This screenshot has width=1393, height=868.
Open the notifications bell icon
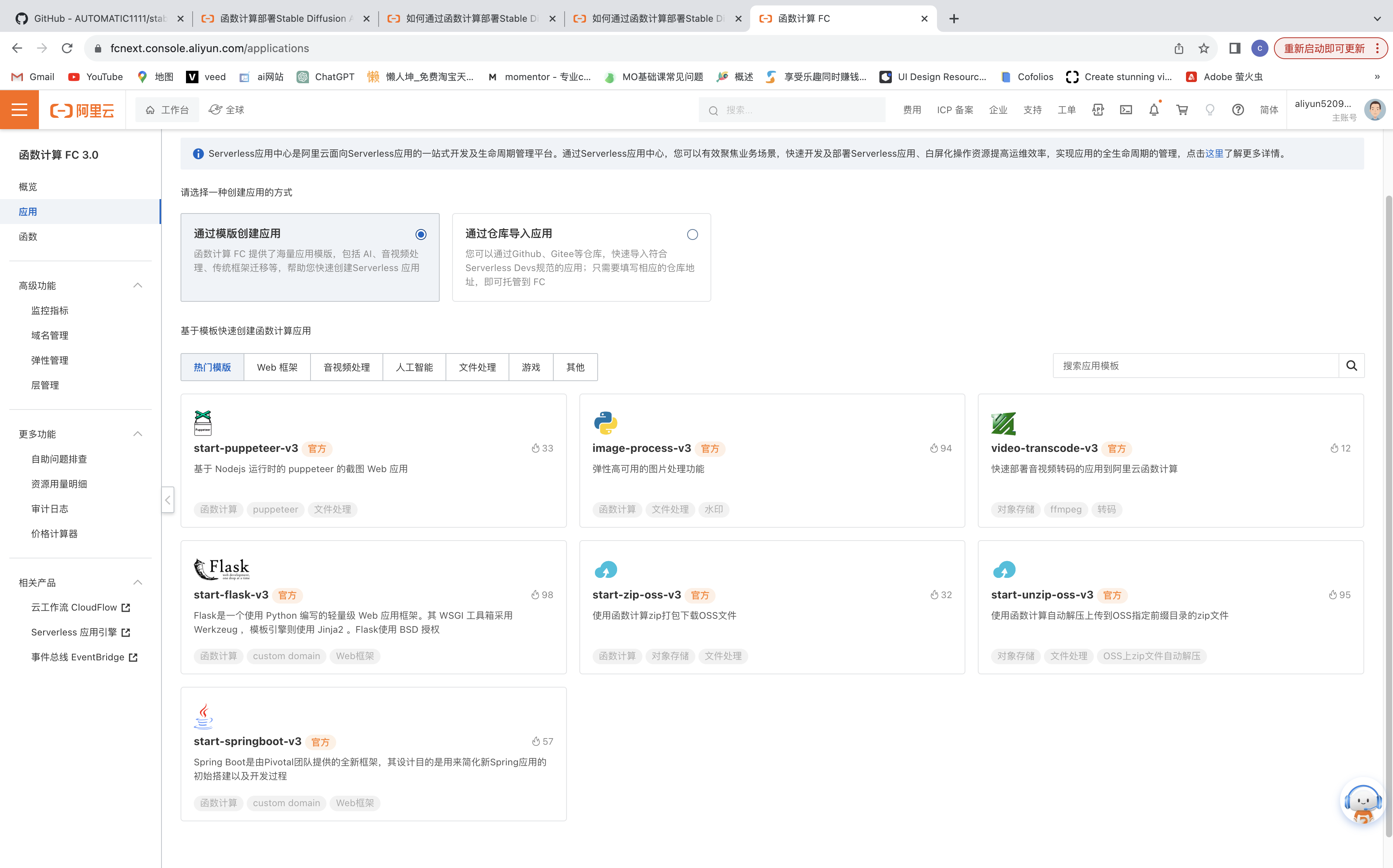(1153, 110)
